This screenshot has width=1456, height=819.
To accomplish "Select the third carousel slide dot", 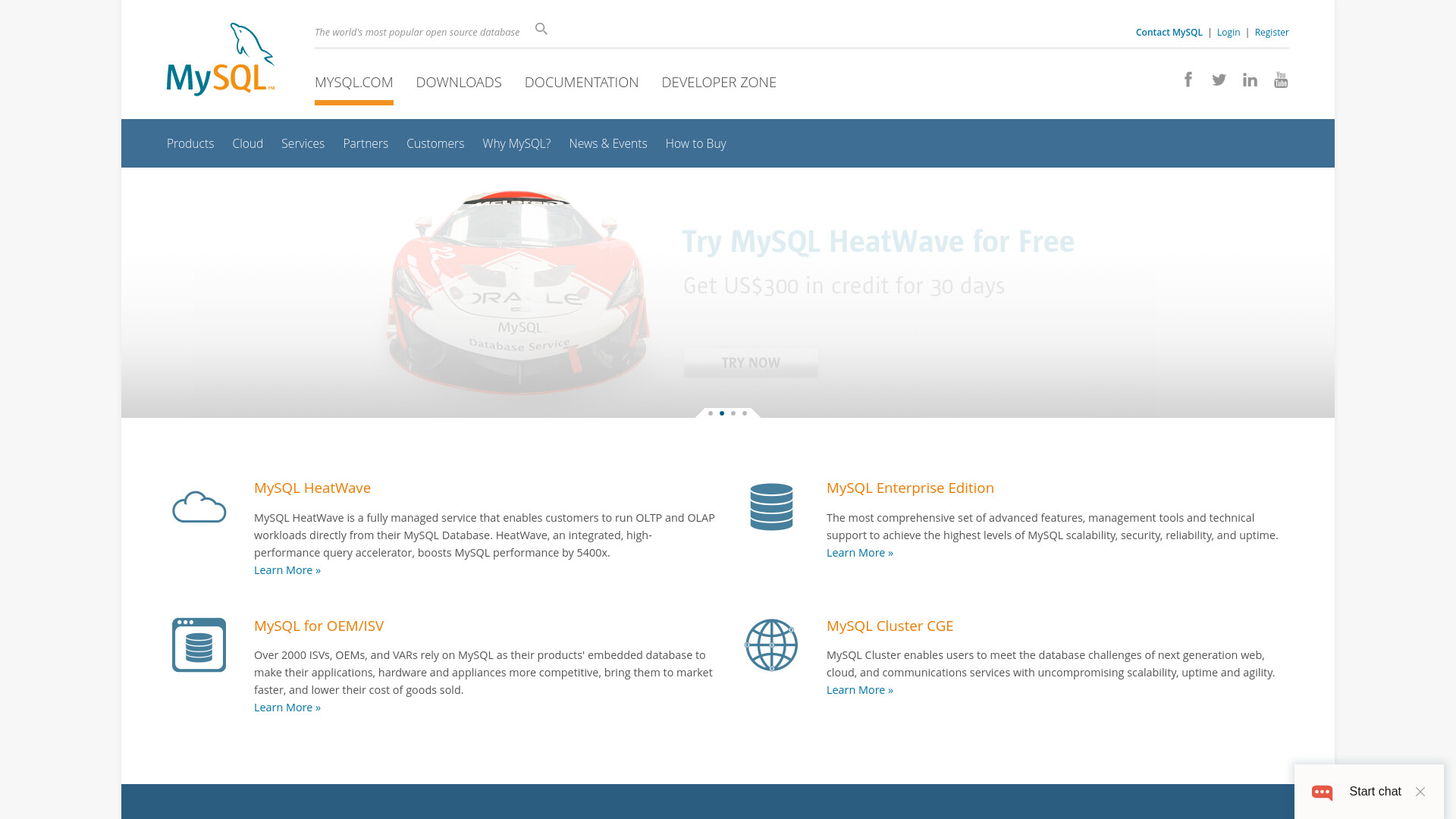I will 733,413.
